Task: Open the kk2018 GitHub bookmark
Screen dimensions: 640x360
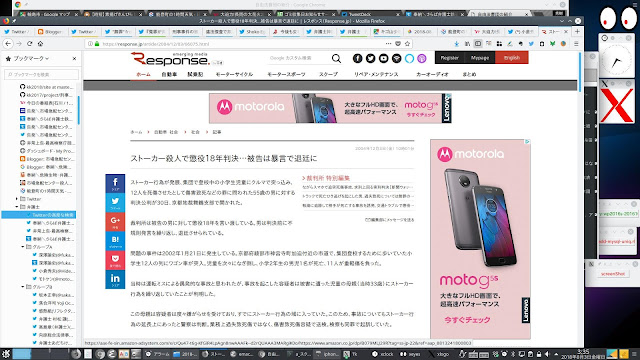Action: [x=47, y=87]
